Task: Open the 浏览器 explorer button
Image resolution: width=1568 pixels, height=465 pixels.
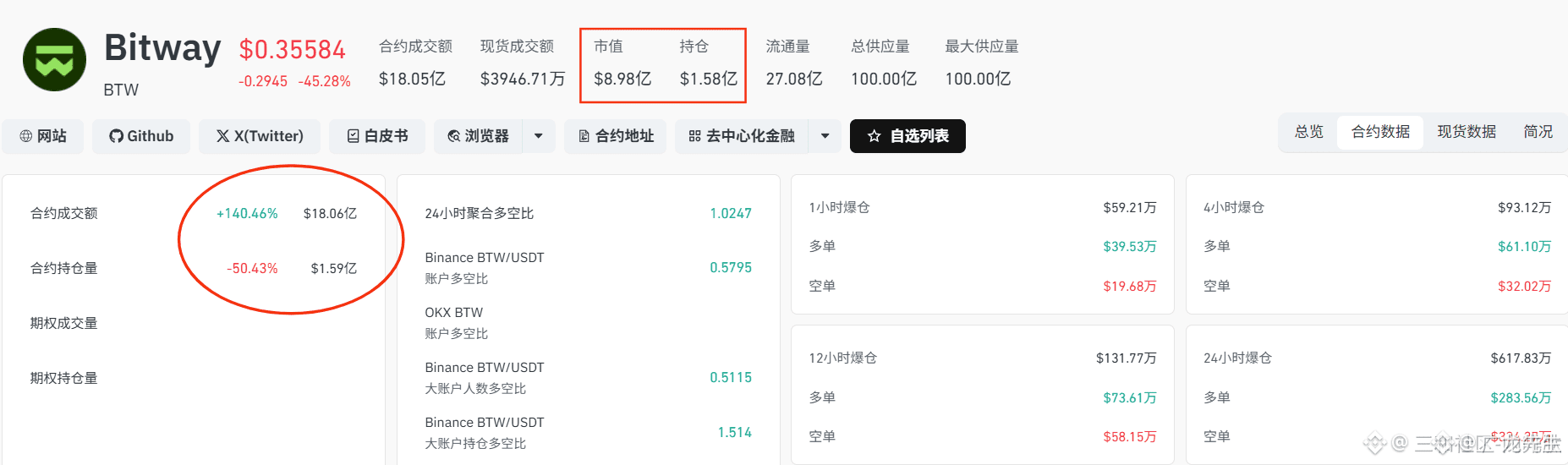Action: 478,136
